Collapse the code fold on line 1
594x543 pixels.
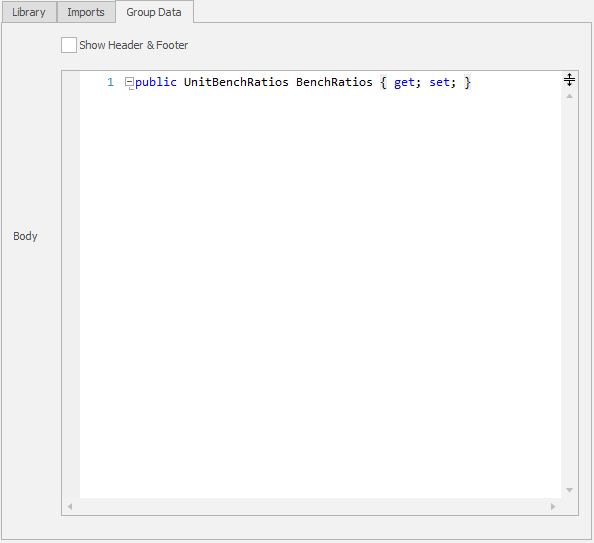coord(129,81)
